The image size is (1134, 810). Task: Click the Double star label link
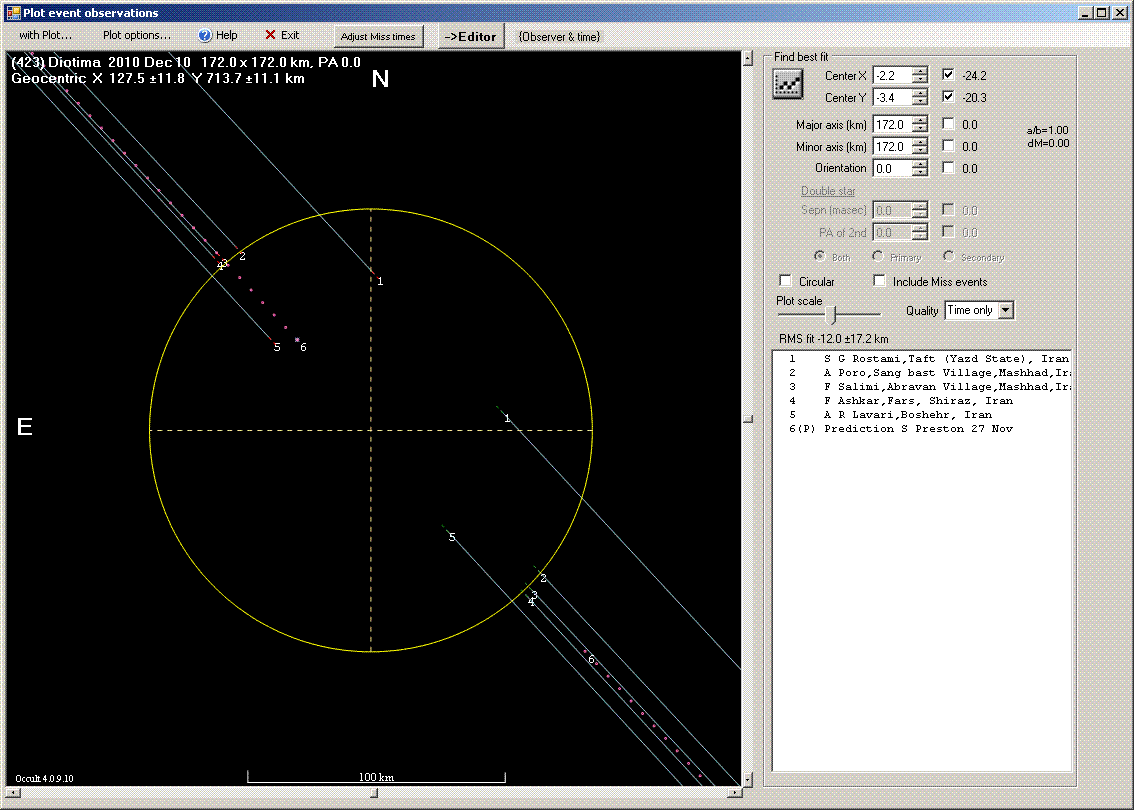828,191
